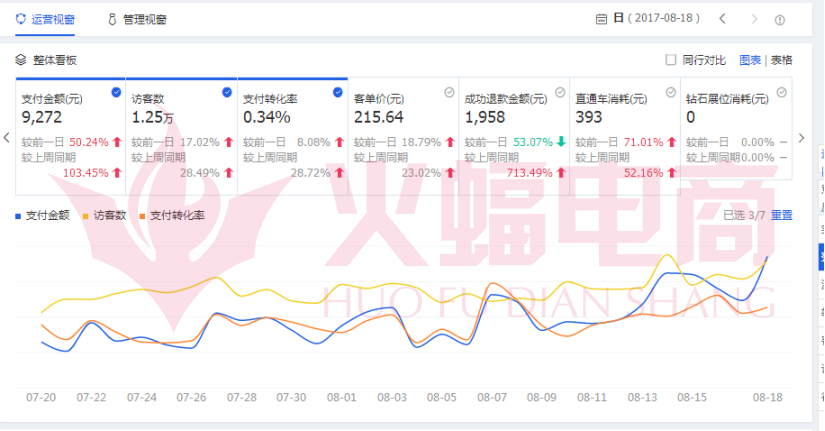This screenshot has height=431, width=825.
Task: Click the 103.45% week-over-week change
Action: pyautogui.click(x=85, y=173)
